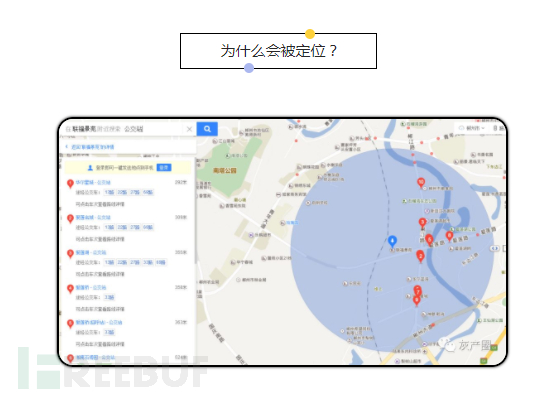The height and width of the screenshot is (396, 559).
Task: Open the third bus stop result title
Action: click(91, 252)
